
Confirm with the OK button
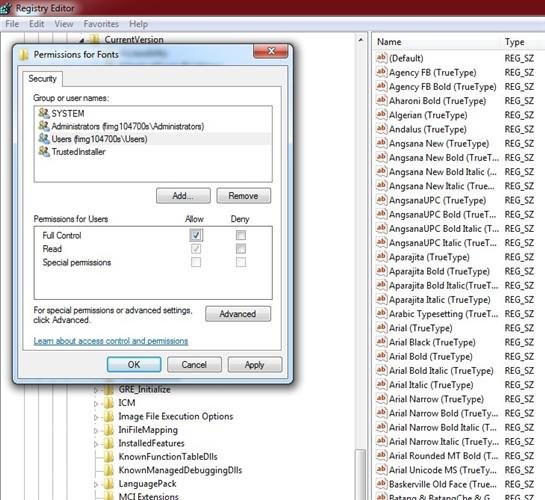tap(134, 364)
